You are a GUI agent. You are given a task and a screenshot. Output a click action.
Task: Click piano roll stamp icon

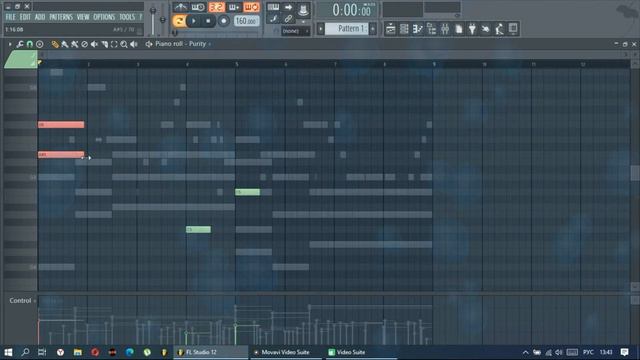[40, 44]
